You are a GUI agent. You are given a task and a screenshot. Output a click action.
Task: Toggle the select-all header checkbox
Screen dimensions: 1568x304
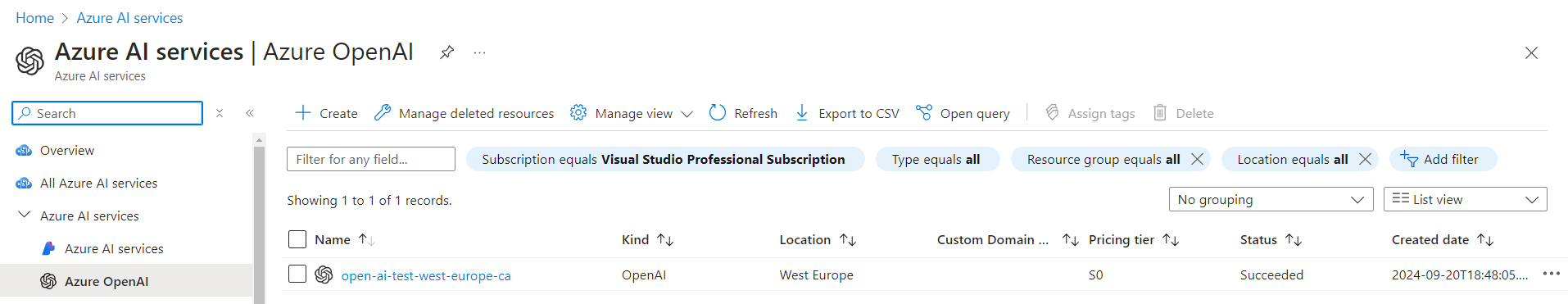coord(297,239)
